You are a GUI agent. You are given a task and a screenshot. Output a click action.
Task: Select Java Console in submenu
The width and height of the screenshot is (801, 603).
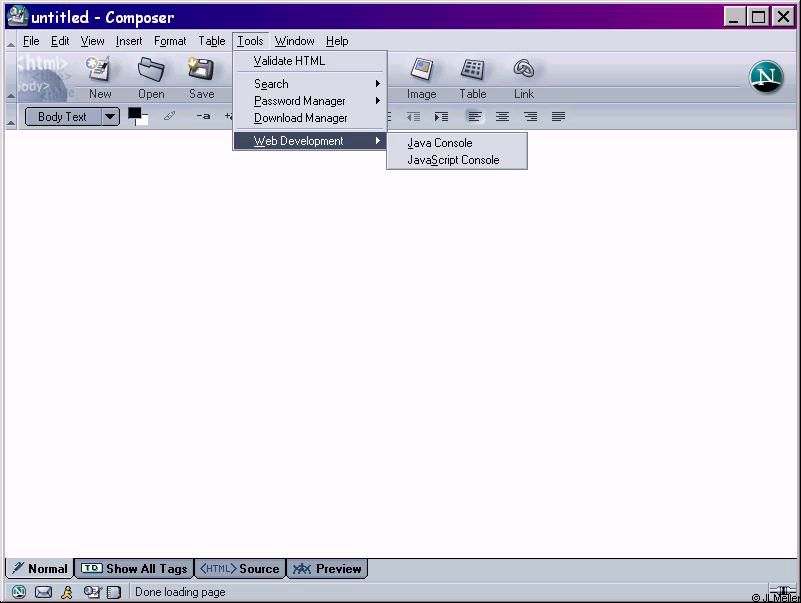tap(457, 143)
